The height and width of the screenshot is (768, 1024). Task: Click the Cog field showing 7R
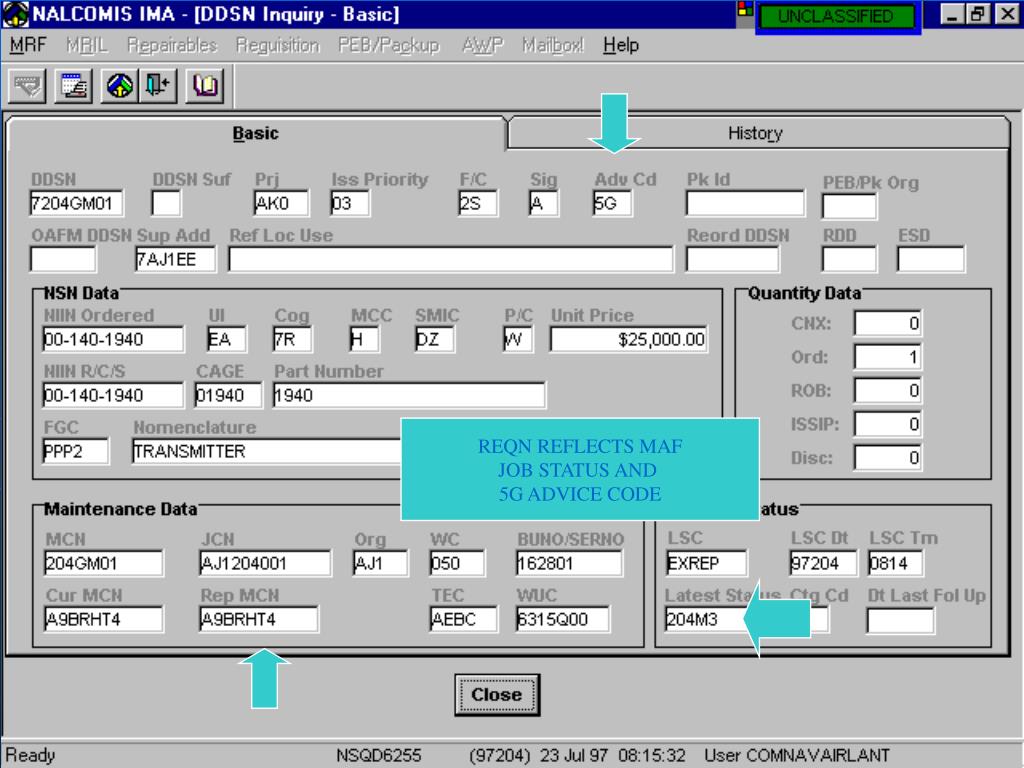point(292,340)
